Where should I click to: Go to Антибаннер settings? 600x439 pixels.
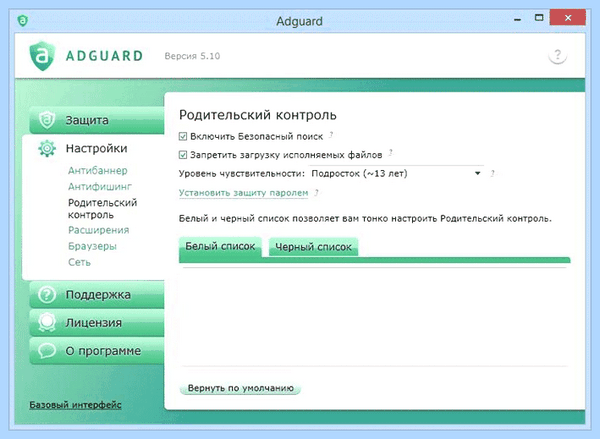[x=98, y=171]
